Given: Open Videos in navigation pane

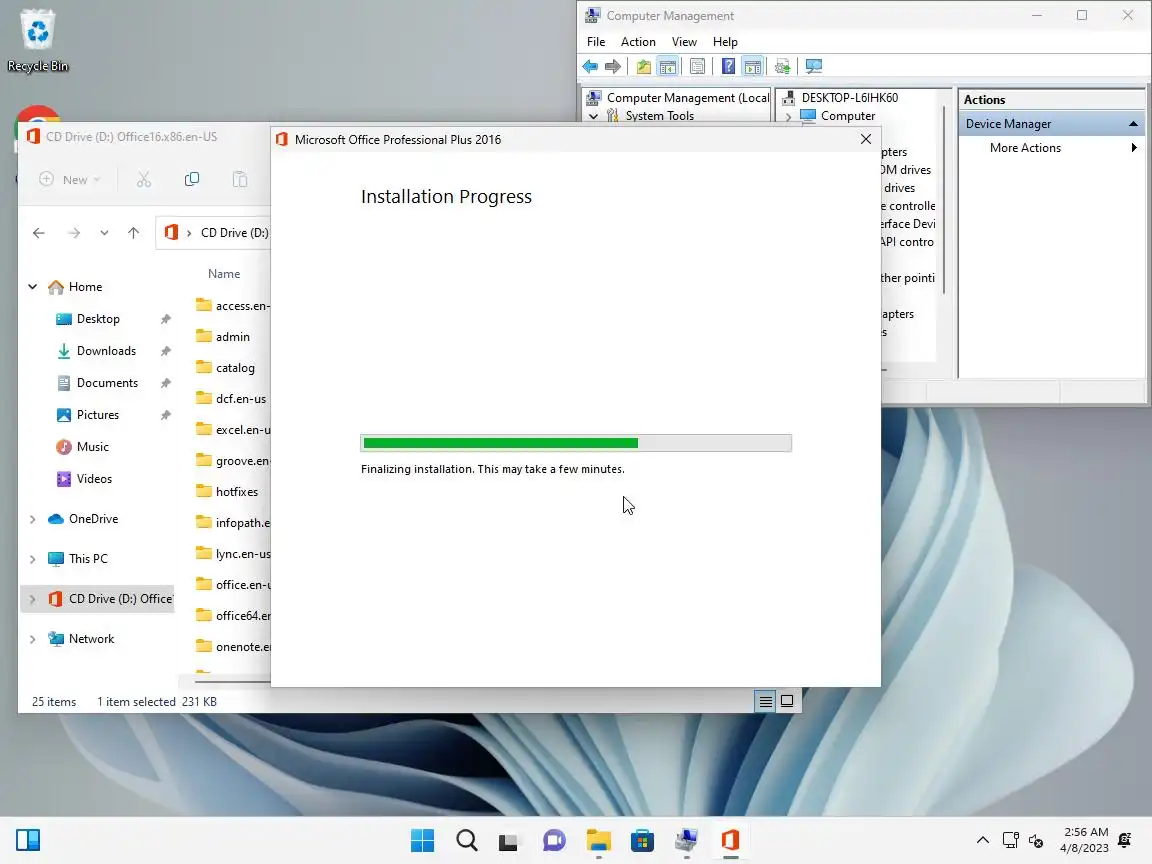Looking at the screenshot, I should point(94,479).
